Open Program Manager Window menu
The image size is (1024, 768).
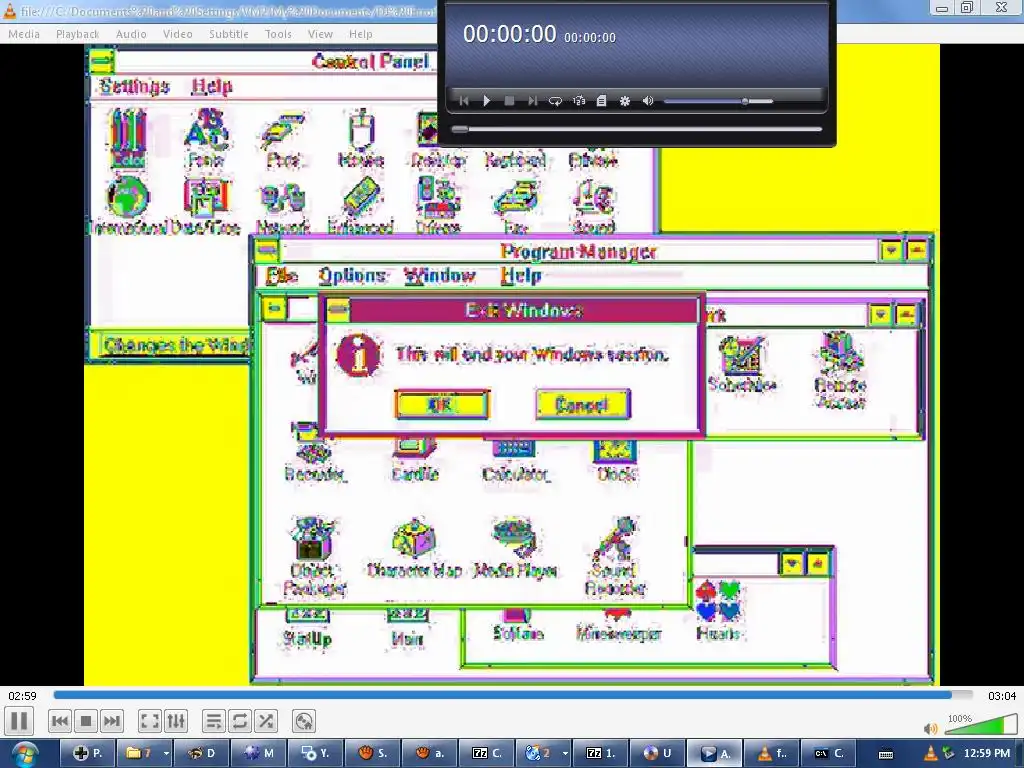439,276
